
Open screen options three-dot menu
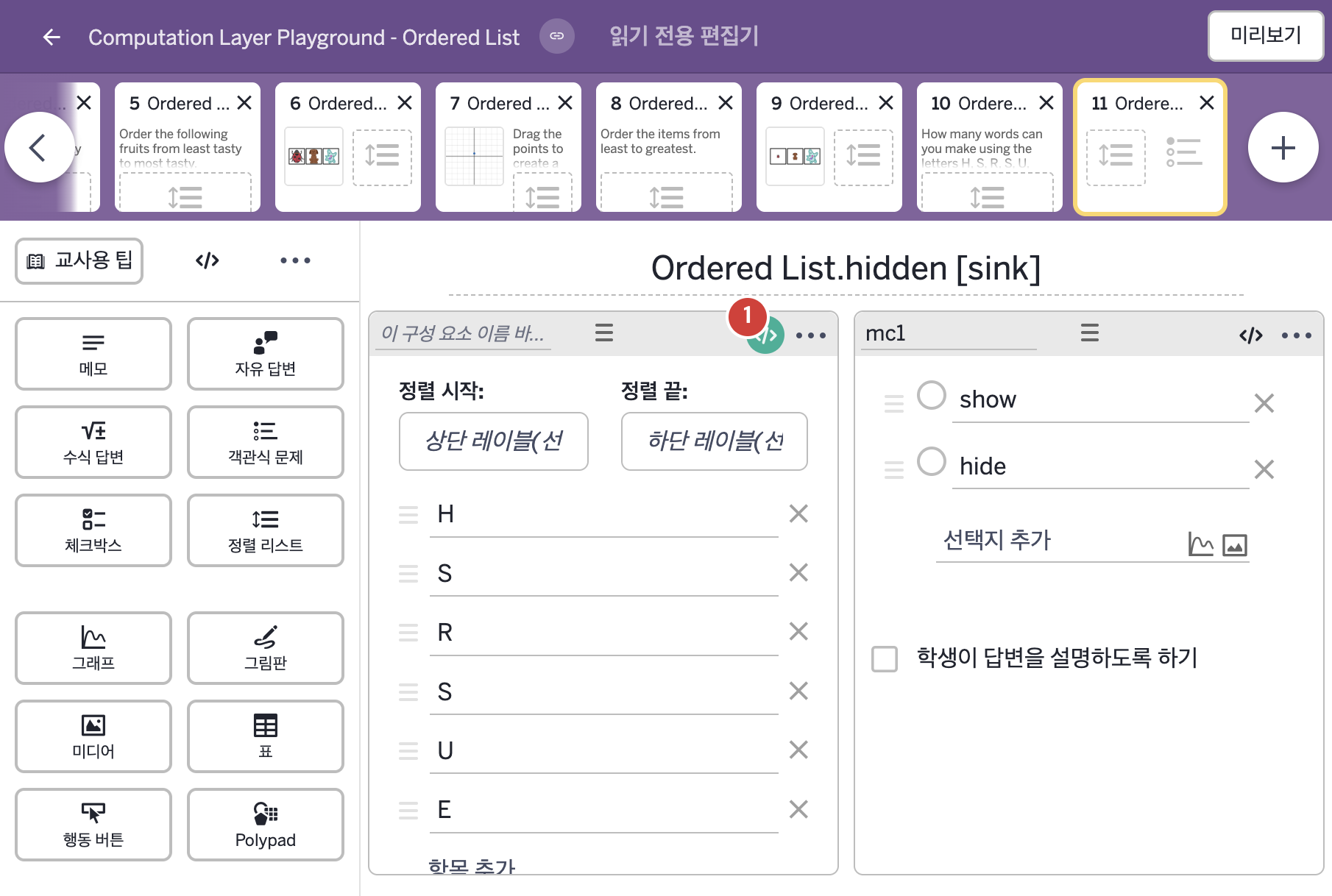[x=295, y=260]
